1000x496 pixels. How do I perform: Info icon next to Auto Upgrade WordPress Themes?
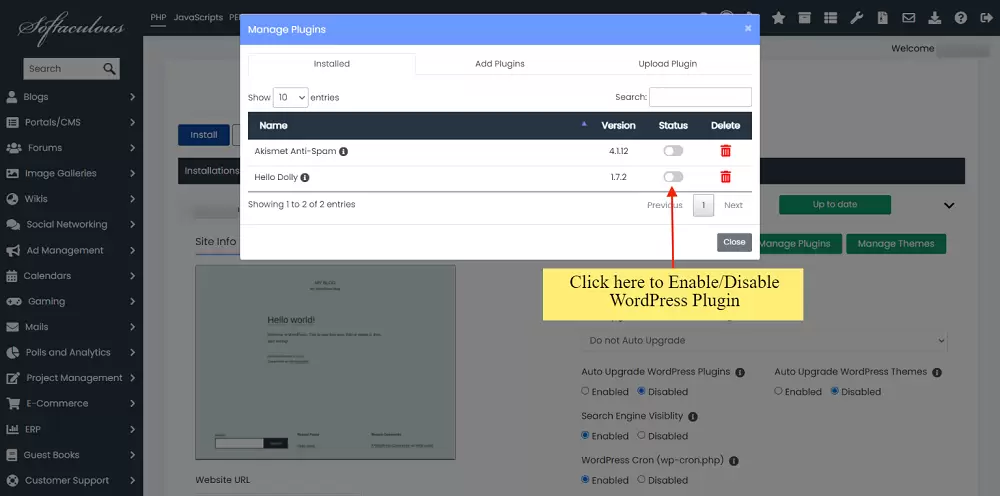pyautogui.click(x=936, y=372)
